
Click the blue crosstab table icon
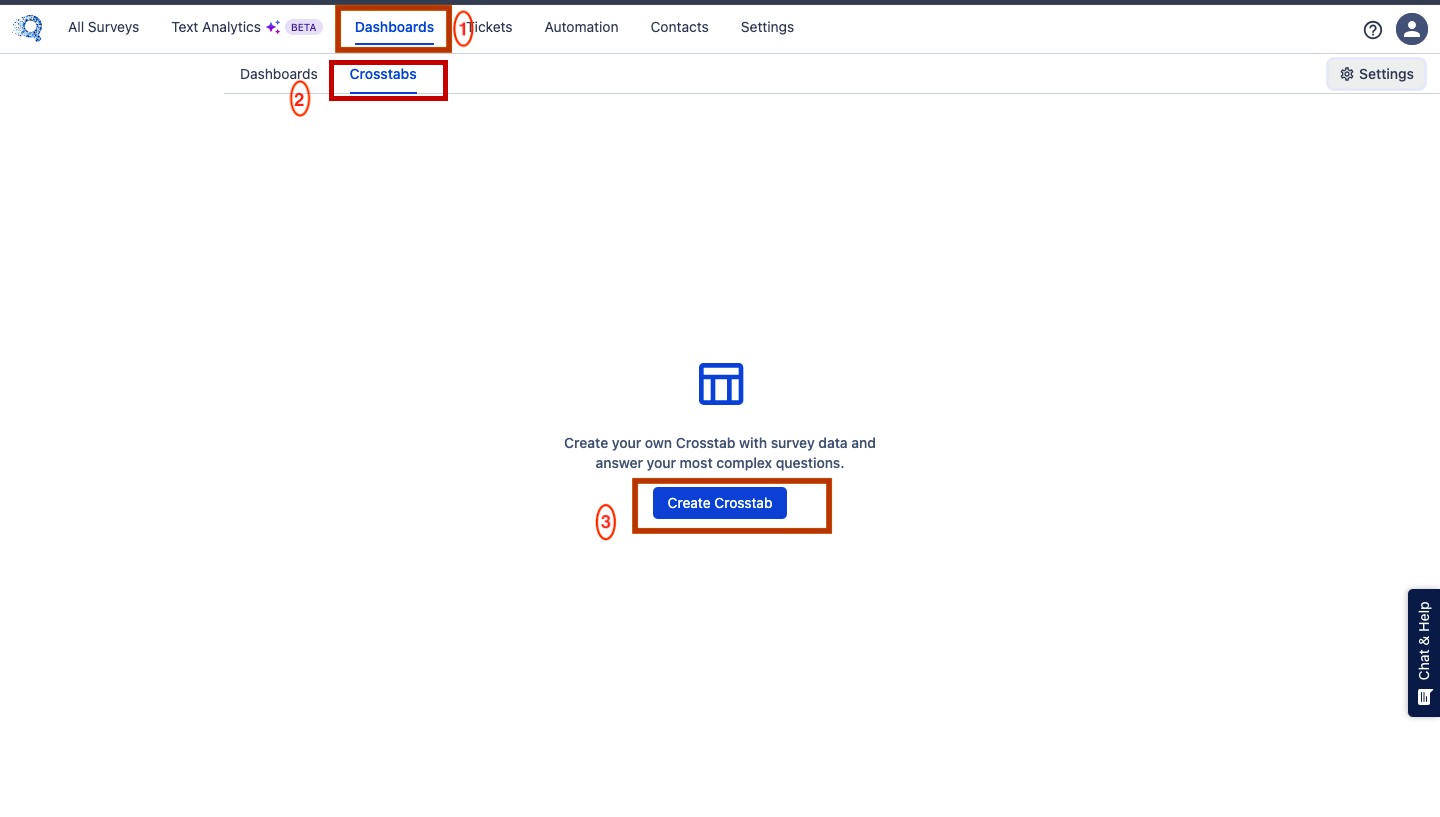point(720,384)
